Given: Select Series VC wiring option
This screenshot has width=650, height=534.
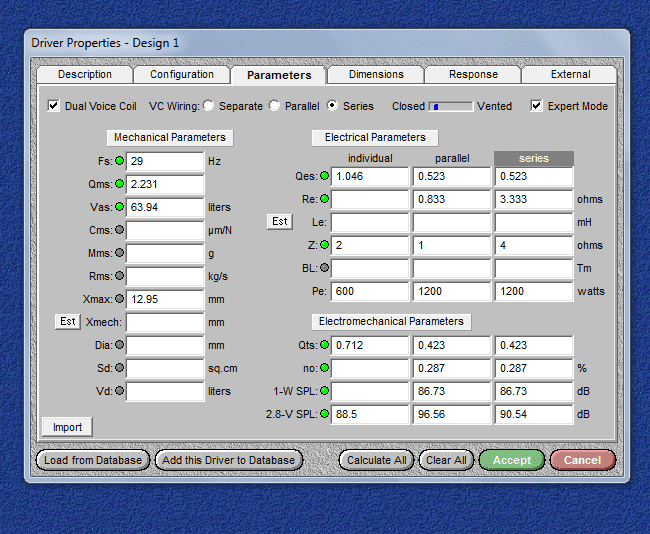Looking at the screenshot, I should 332,106.
